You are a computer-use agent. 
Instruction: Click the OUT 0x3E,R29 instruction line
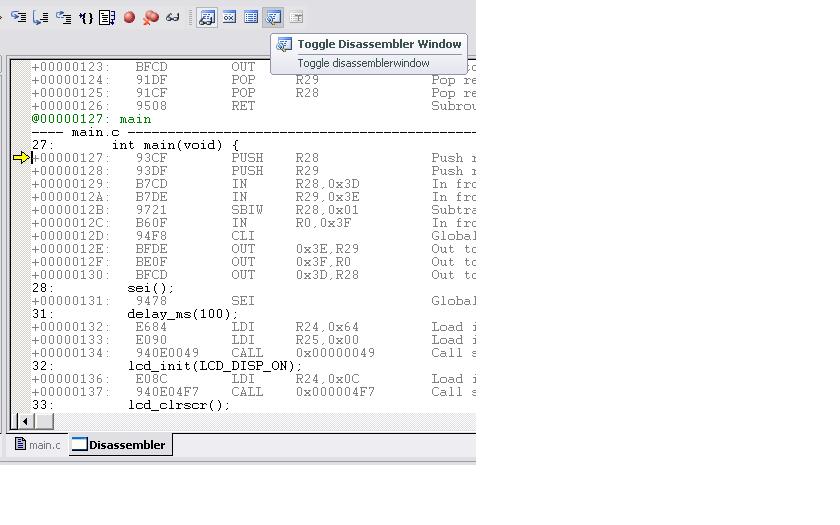pos(253,249)
